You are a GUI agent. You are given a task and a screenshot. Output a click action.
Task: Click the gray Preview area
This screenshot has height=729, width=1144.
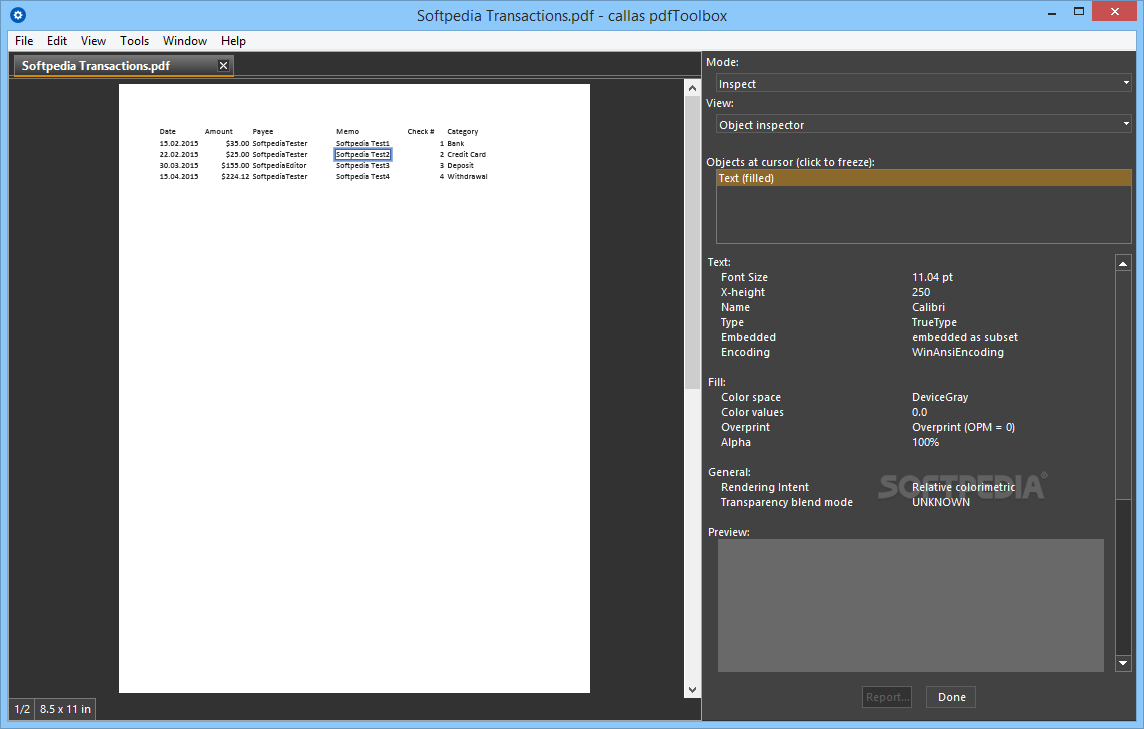pyautogui.click(x=911, y=605)
